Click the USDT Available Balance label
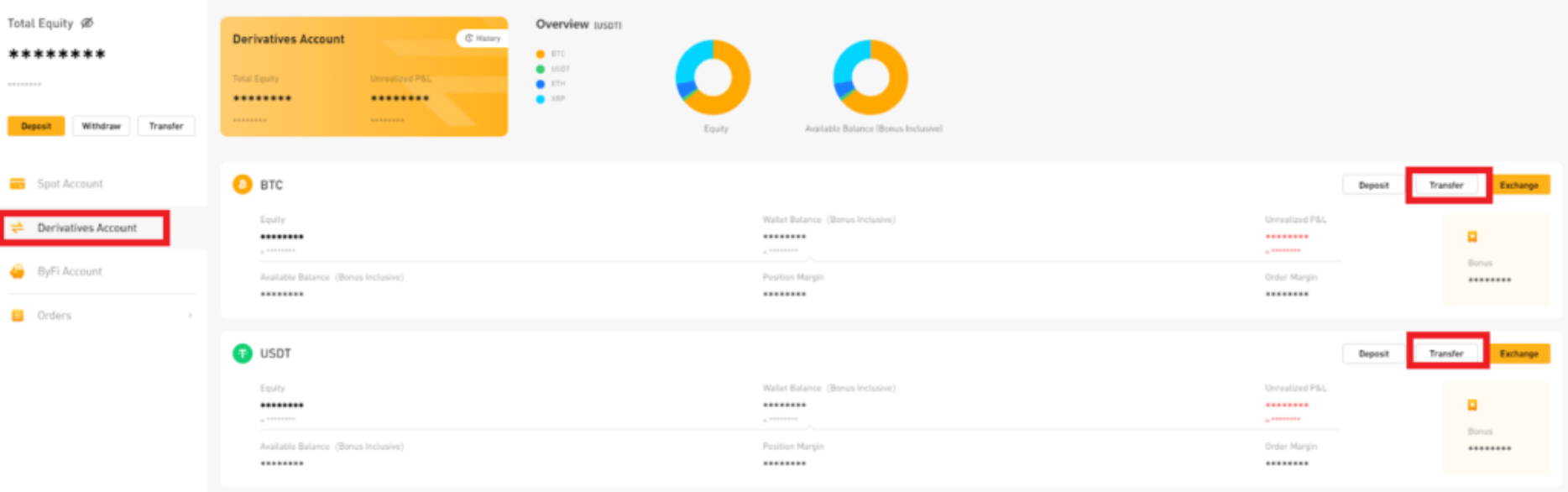Viewport: 1568px width, 492px height. pos(332,447)
